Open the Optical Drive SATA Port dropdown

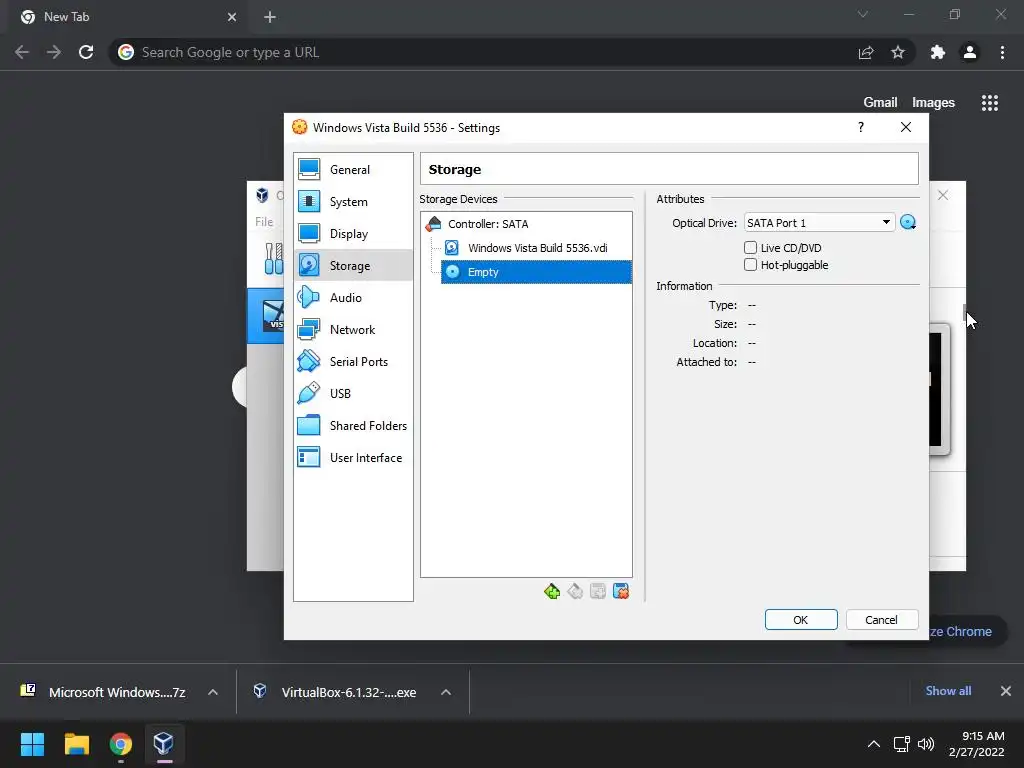point(819,223)
